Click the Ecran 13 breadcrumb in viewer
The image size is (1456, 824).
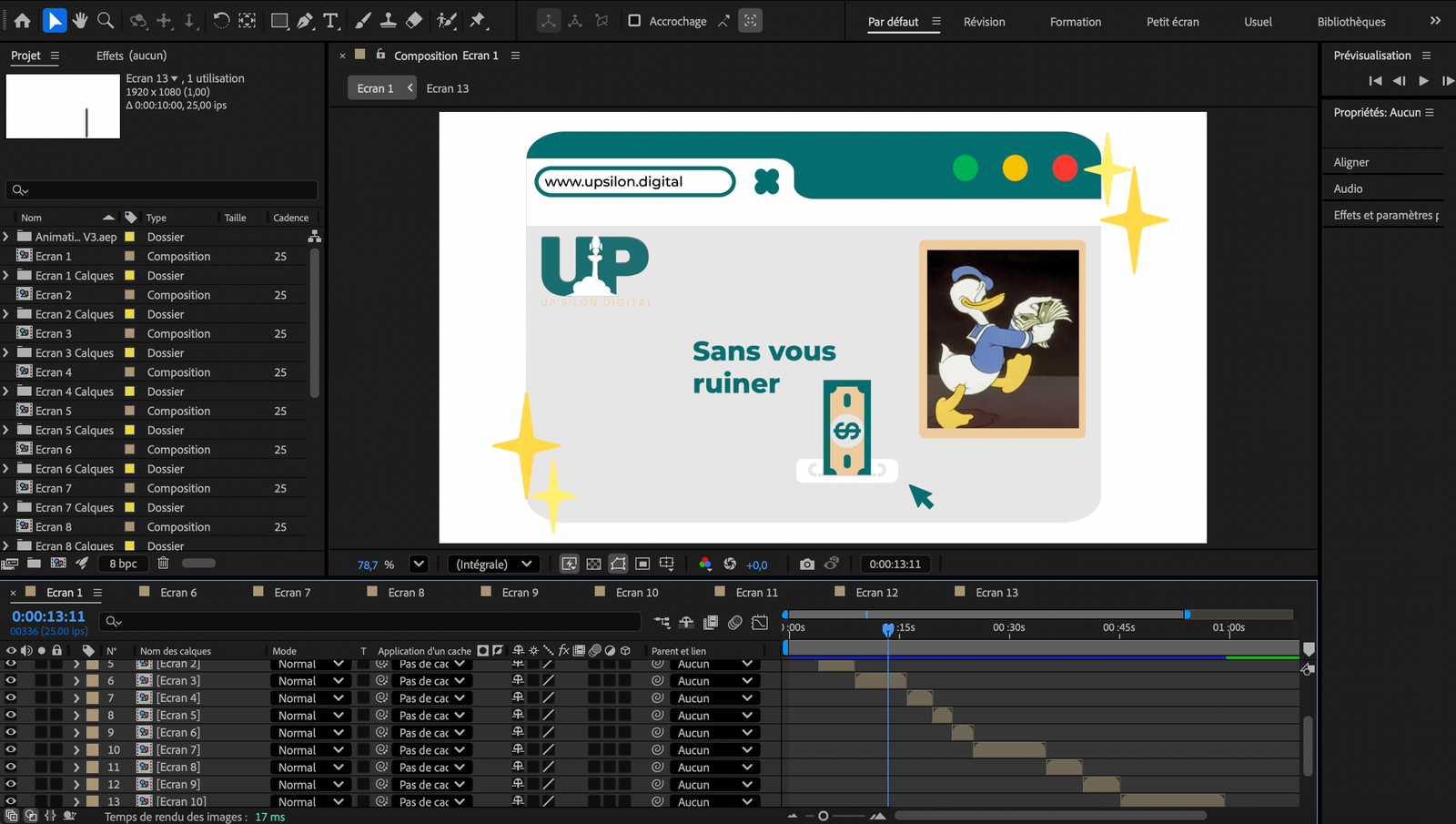pos(447,88)
